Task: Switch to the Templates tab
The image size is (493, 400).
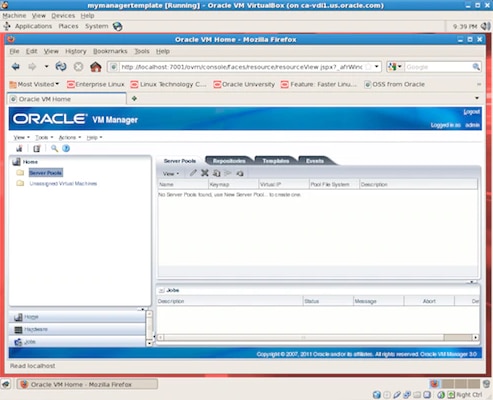Action: (275, 161)
